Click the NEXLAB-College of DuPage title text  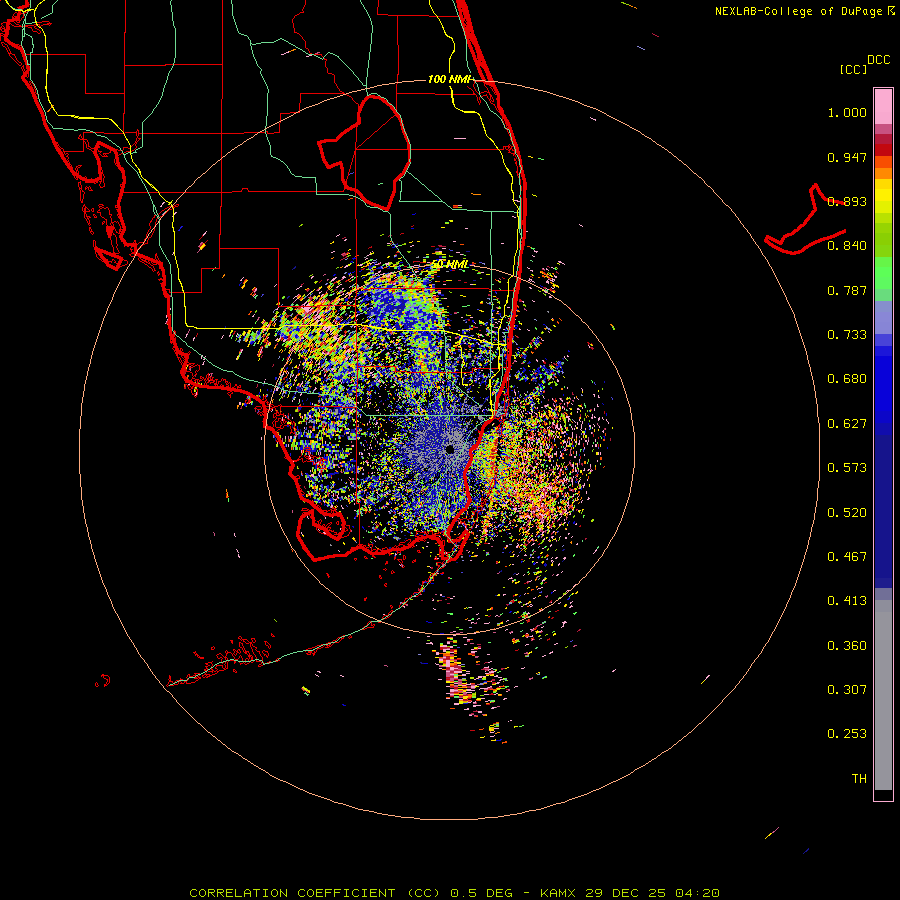pos(798,11)
